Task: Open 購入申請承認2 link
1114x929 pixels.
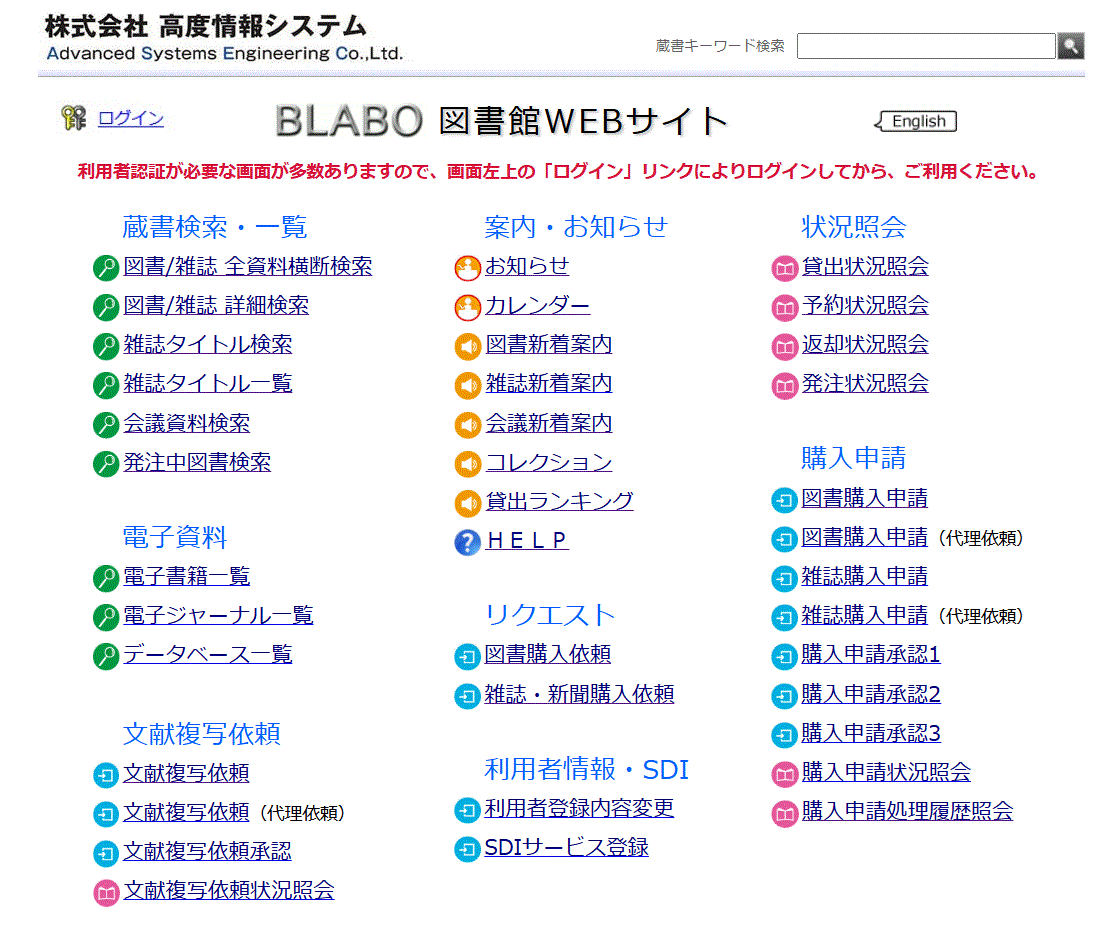Action: tap(870, 695)
